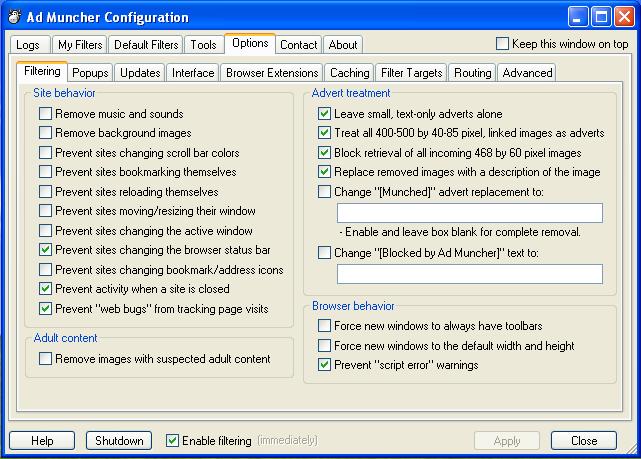Uncheck Leave small, text-only adverts alone
Image resolution: width=641 pixels, height=459 pixels.
325,113
